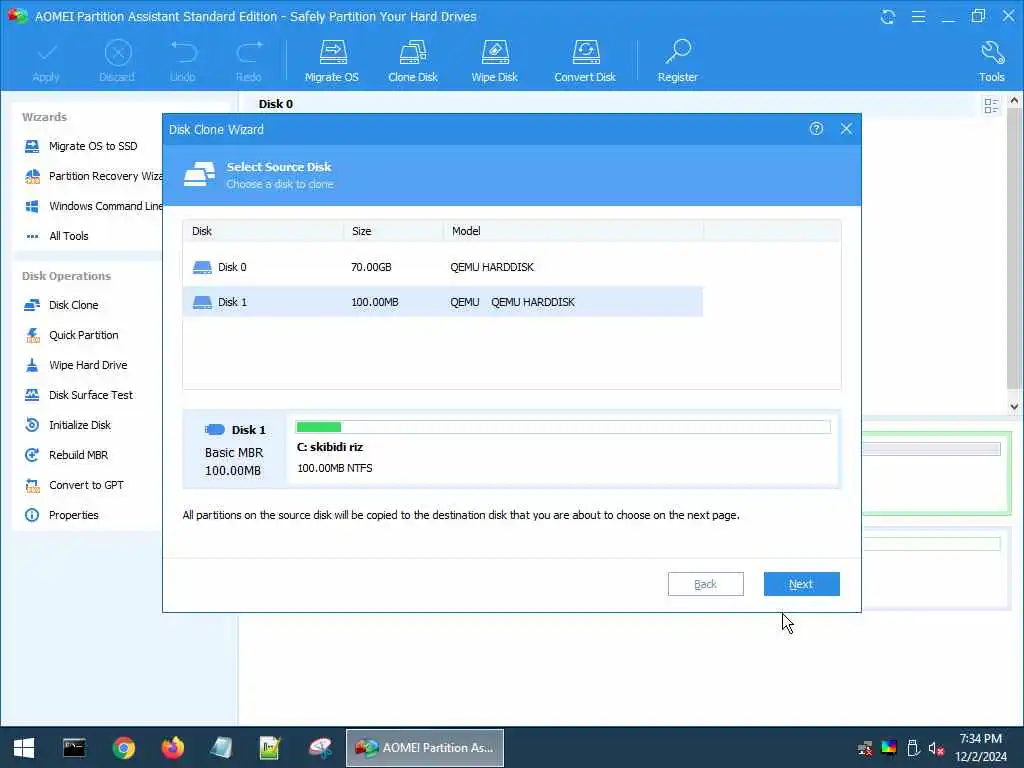Click the Back button in wizard

[705, 584]
